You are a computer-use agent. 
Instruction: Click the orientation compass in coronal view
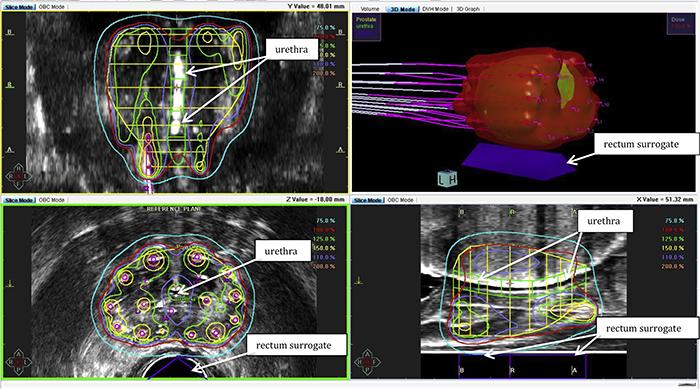coord(18,176)
